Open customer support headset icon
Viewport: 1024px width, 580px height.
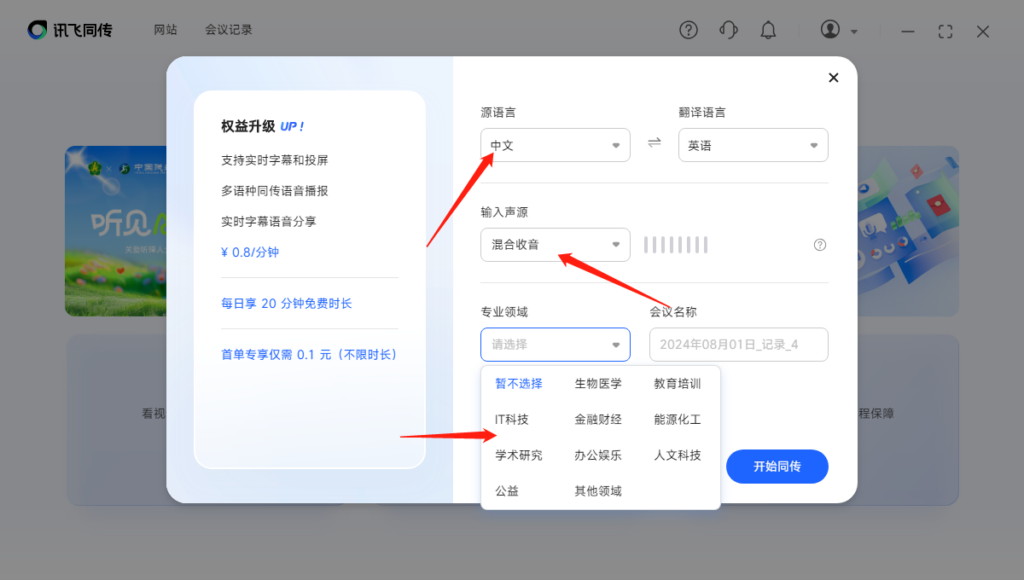pyautogui.click(x=728, y=30)
